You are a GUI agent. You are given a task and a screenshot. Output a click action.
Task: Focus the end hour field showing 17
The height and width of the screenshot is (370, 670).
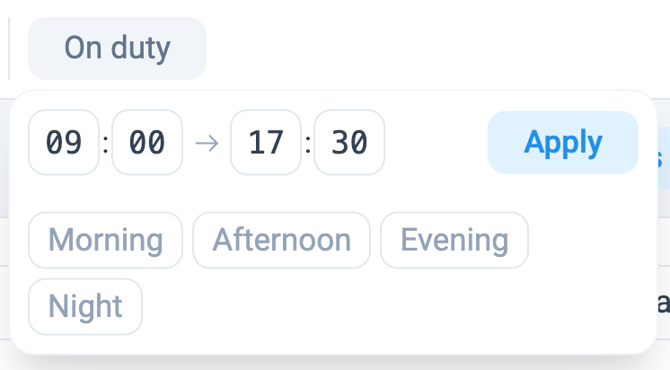coord(266,142)
